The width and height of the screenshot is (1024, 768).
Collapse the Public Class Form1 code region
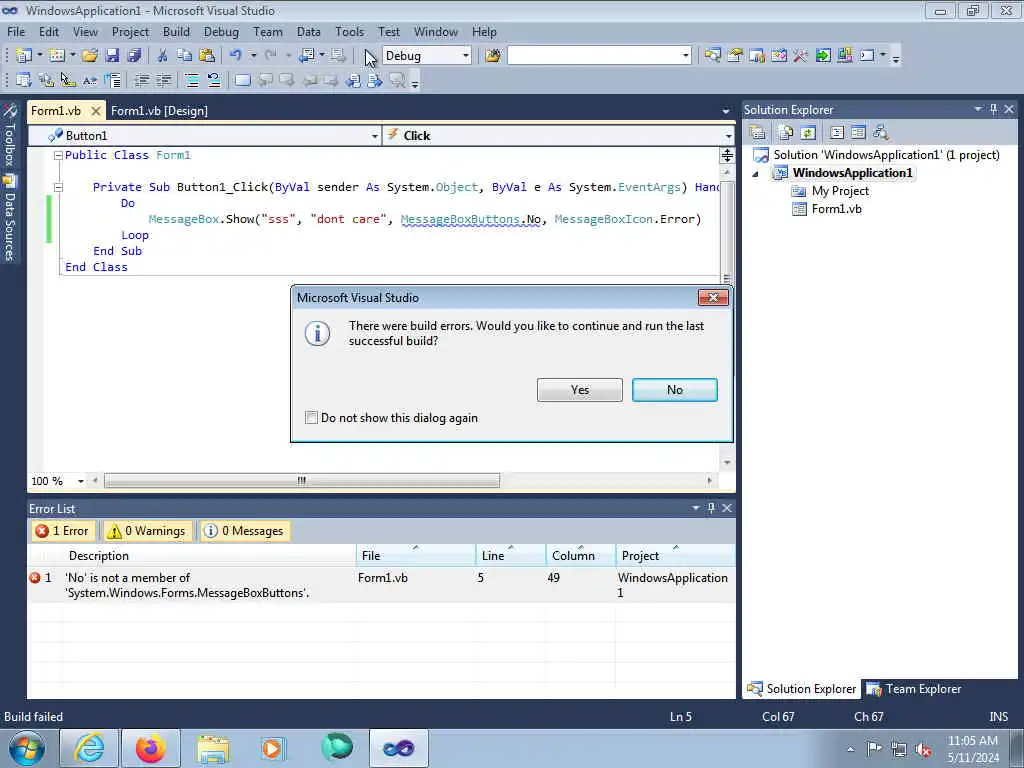coord(58,155)
